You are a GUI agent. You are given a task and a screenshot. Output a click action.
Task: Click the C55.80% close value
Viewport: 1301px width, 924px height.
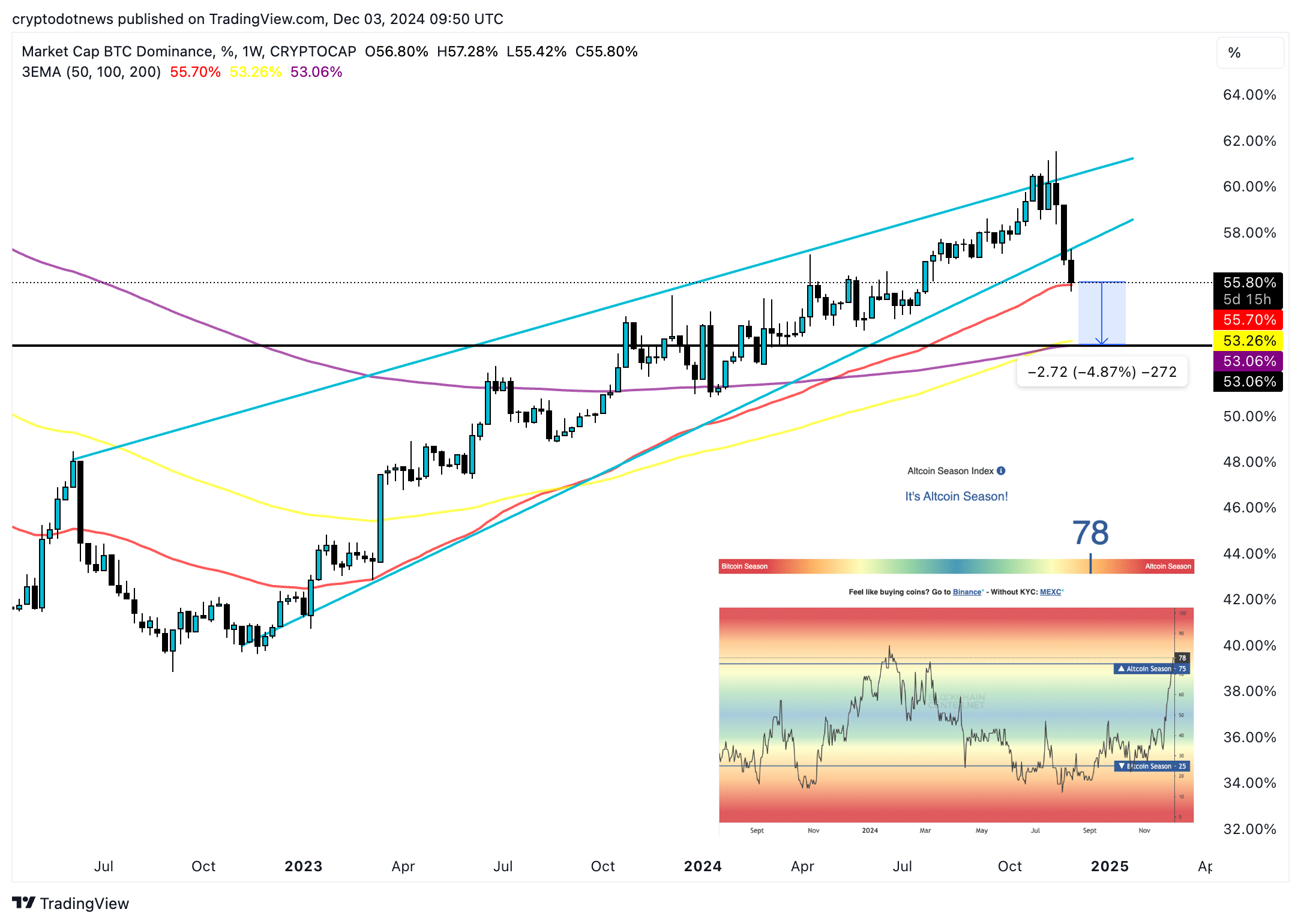pos(607,52)
